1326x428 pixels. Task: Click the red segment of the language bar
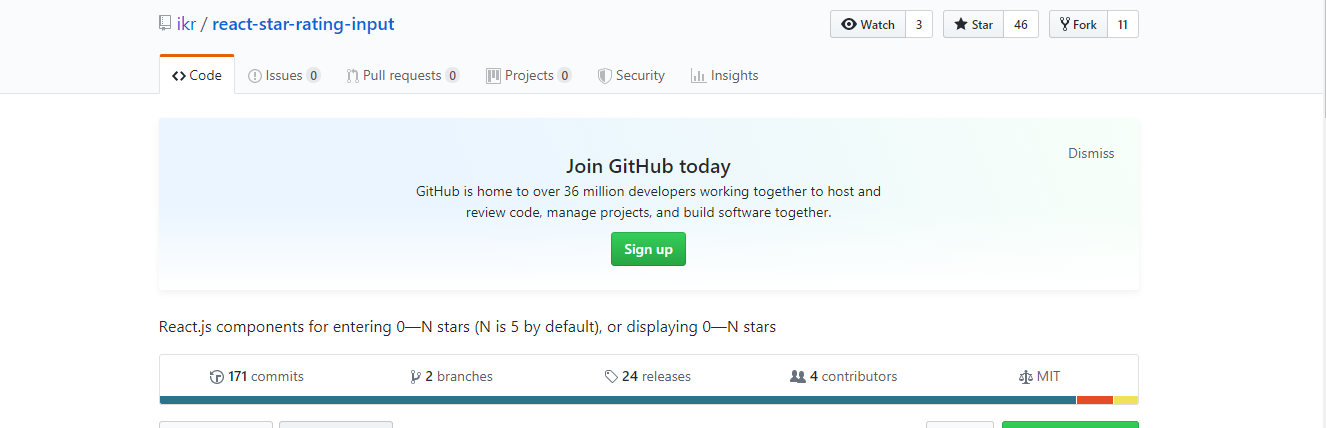(1095, 400)
